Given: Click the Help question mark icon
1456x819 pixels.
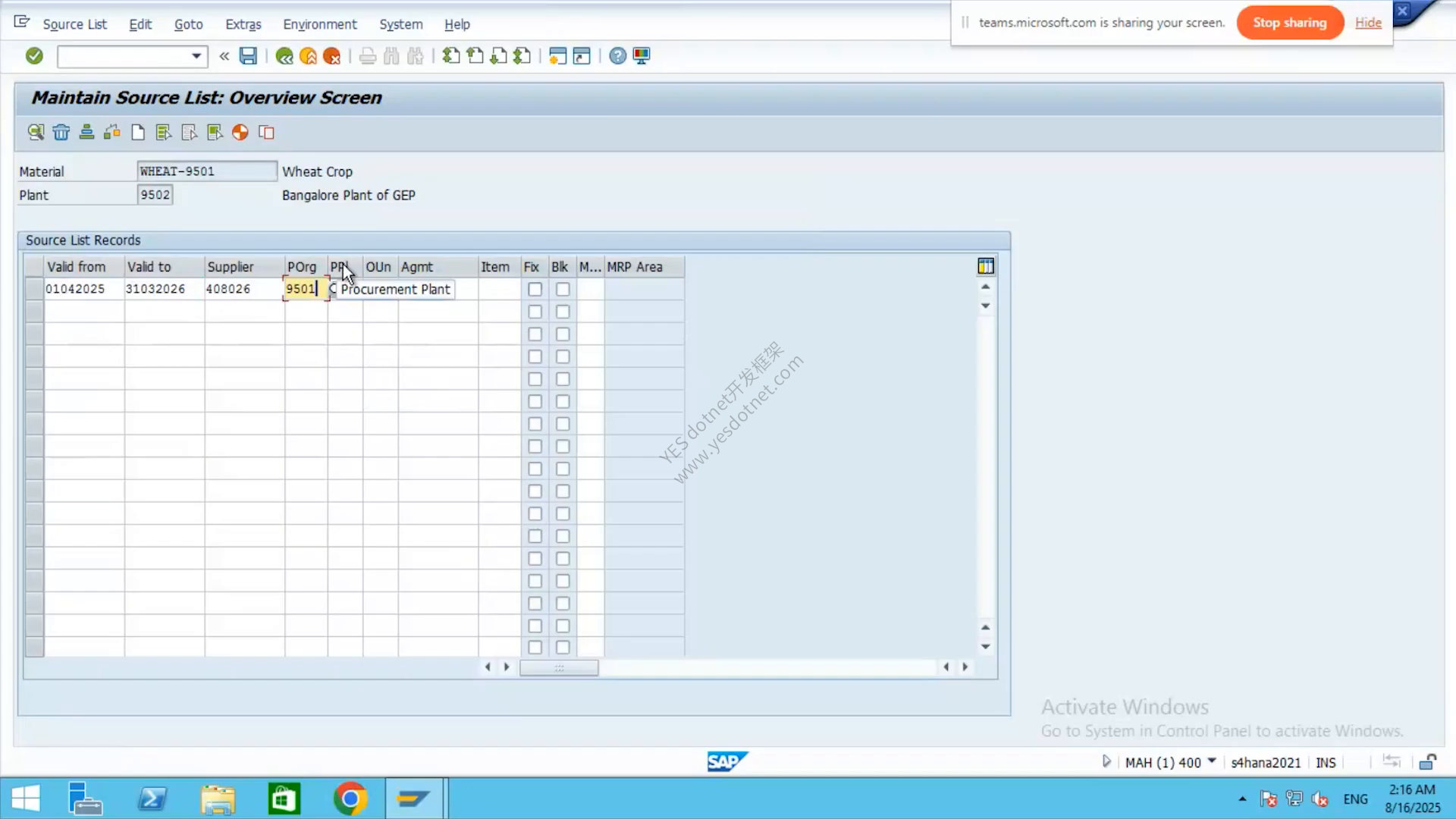Looking at the screenshot, I should pos(618,56).
